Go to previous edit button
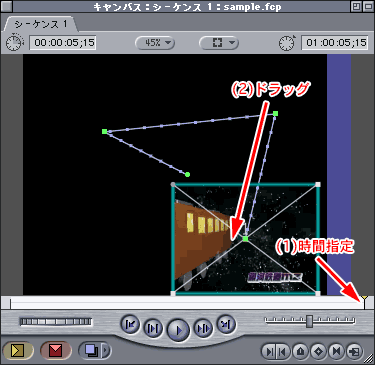Screen dimensions: 375x365 click(x=130, y=324)
